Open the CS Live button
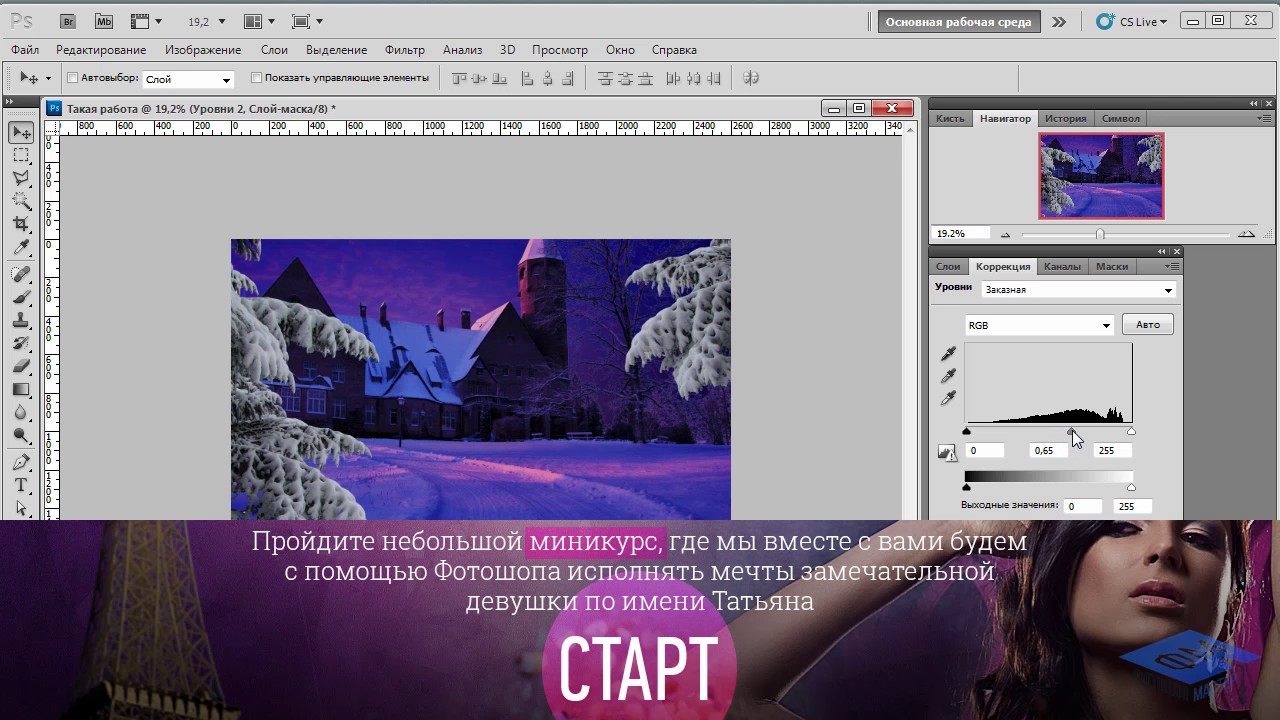Image resolution: width=1280 pixels, height=720 pixels. tap(1131, 21)
